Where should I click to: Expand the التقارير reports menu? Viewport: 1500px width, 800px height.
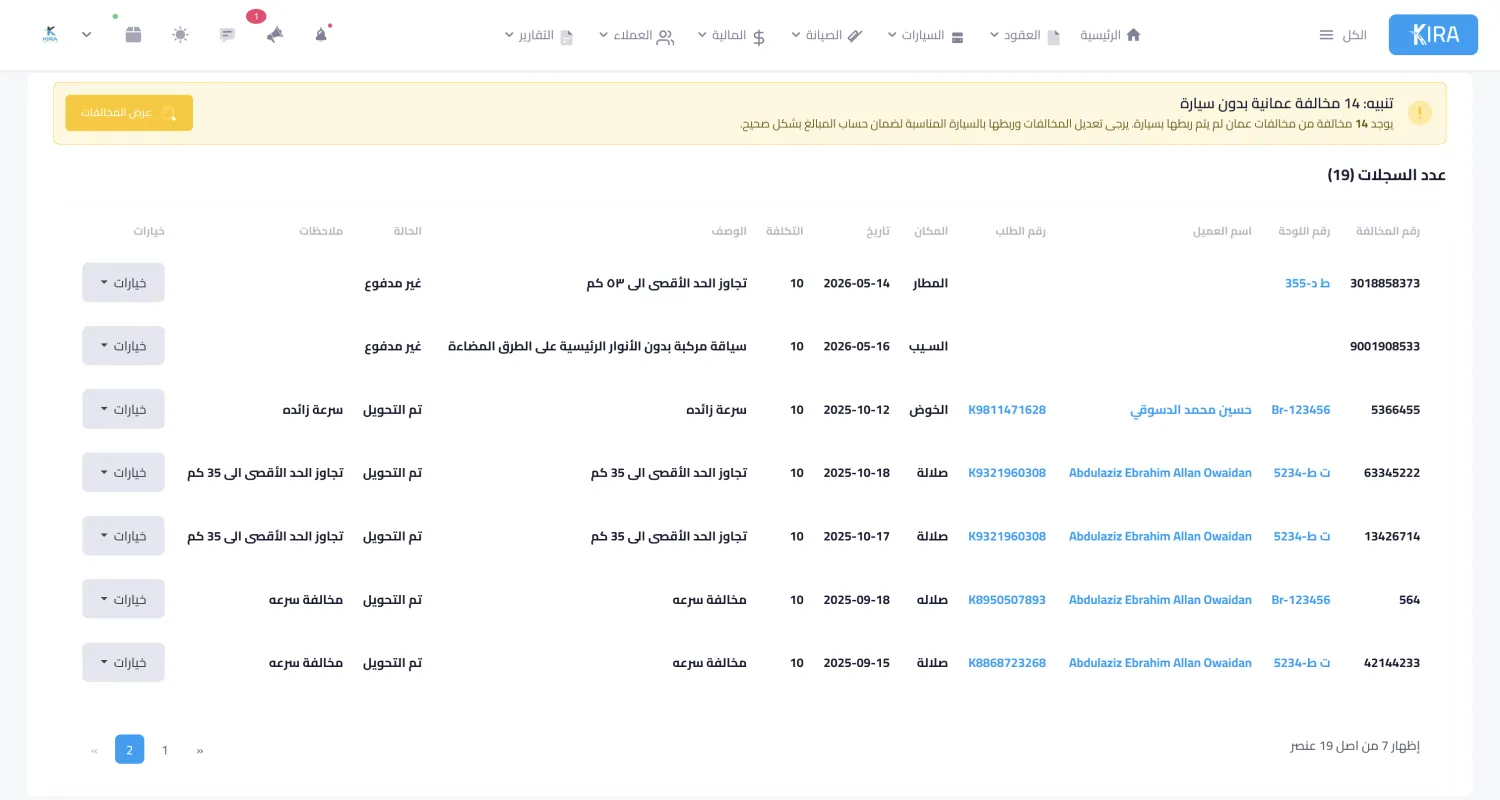coord(539,35)
